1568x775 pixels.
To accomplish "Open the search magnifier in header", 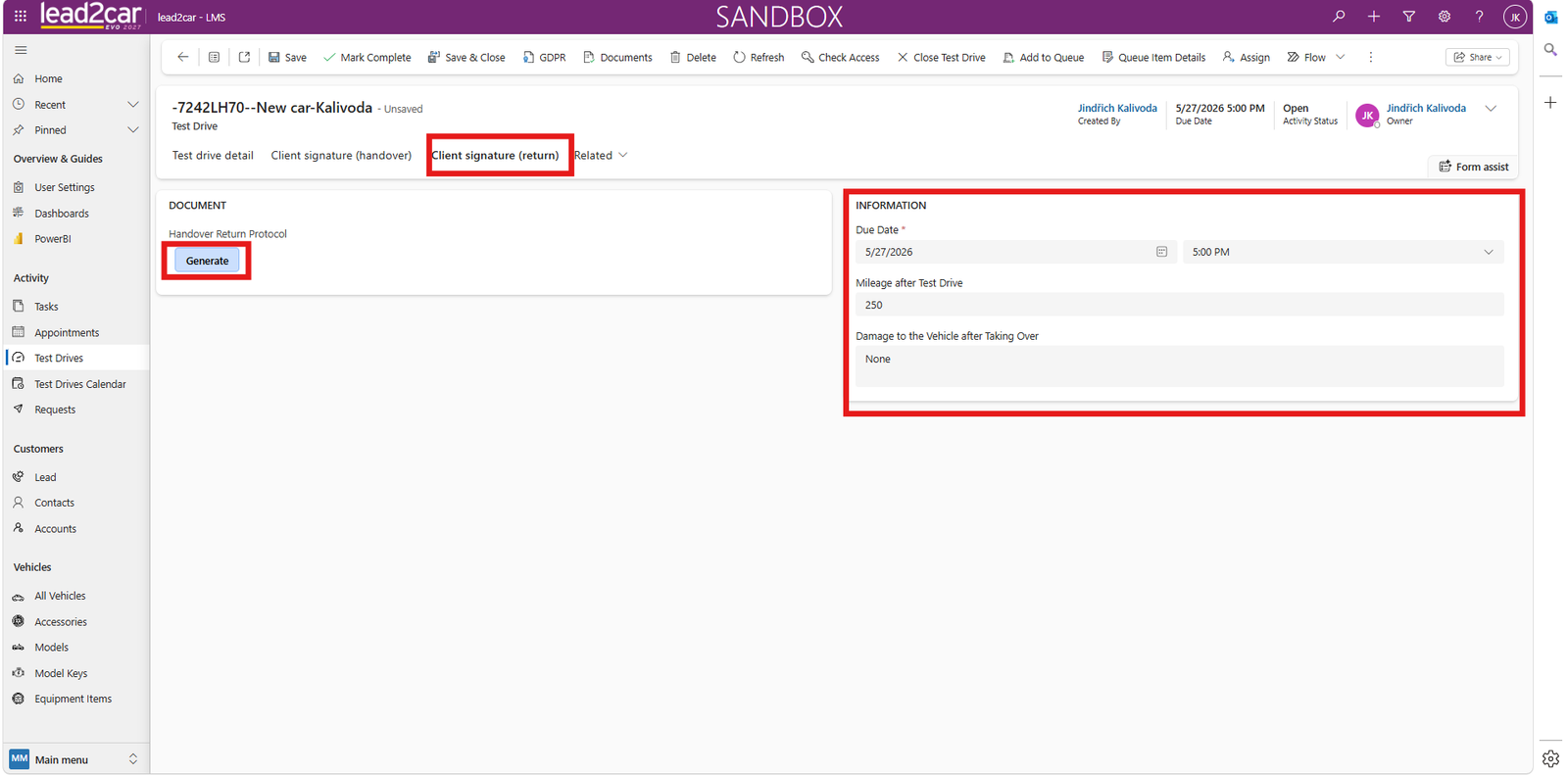I will (x=1339, y=17).
